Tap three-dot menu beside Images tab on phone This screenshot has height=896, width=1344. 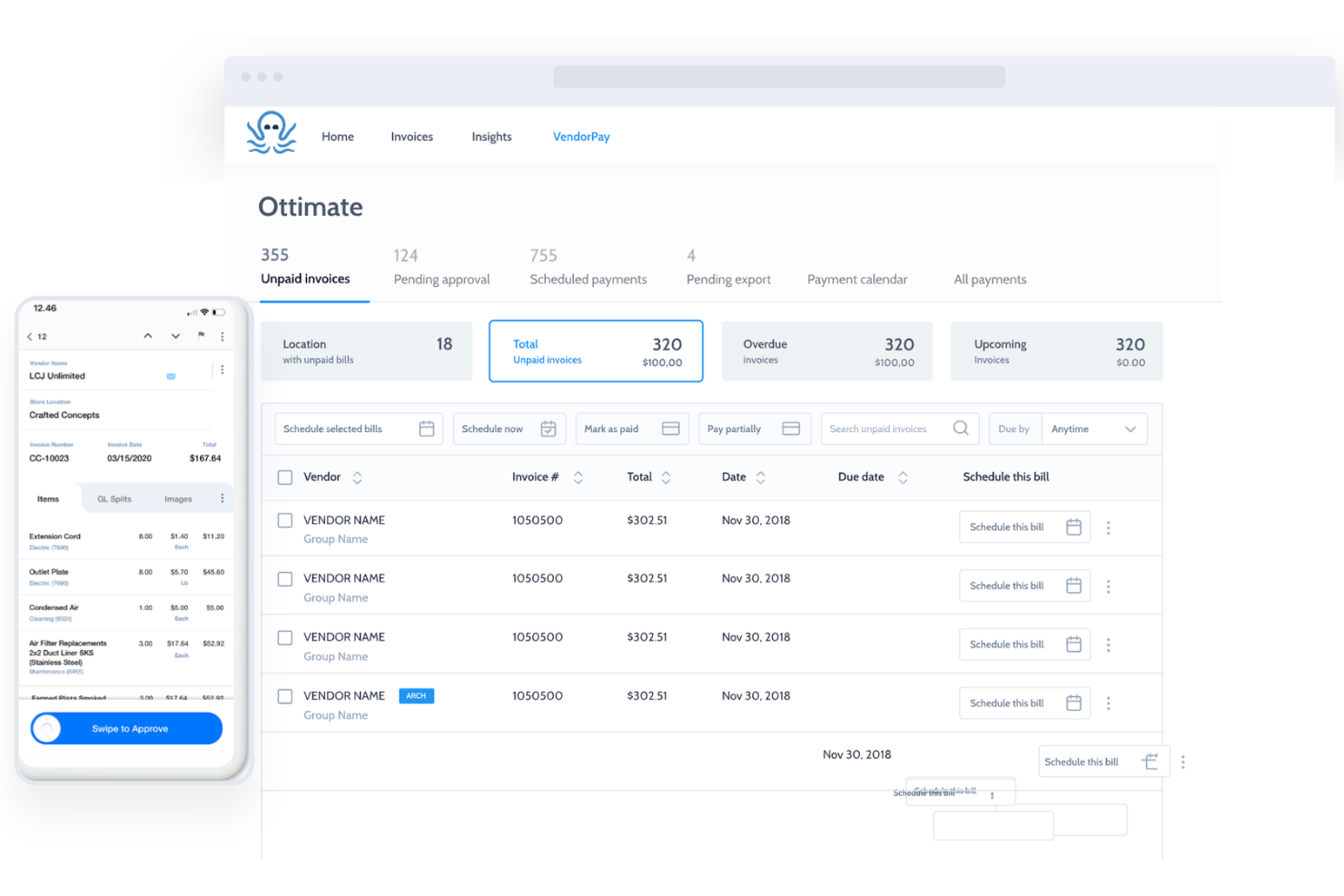(222, 498)
